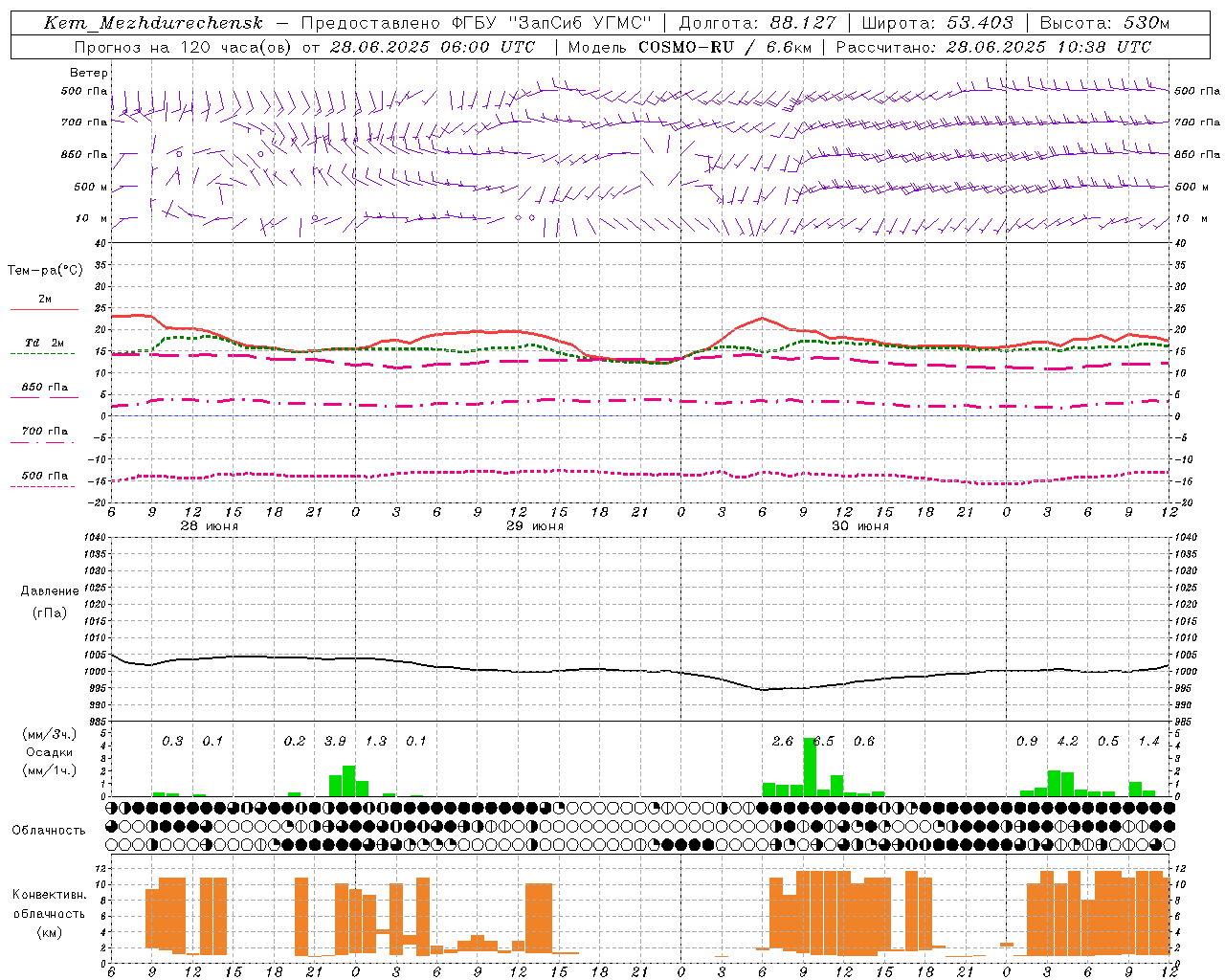This screenshot has width=1225, height=980.
Task: Click the 10 м wind level label on left
Action: (92, 219)
